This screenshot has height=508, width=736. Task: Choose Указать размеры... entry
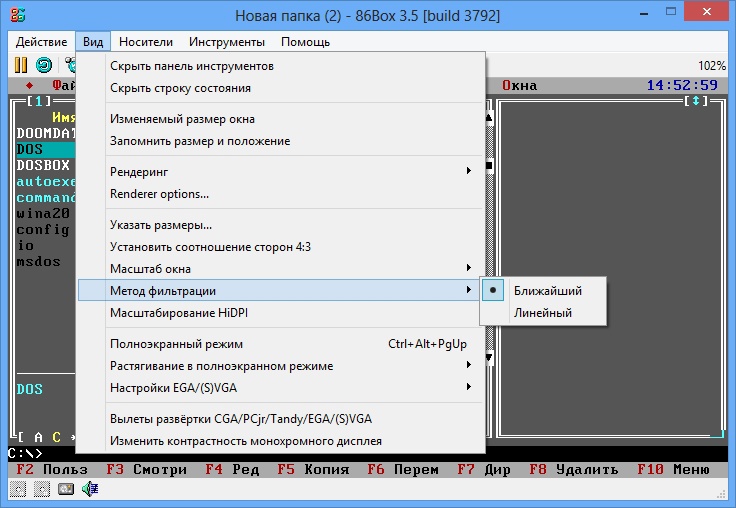(281, 225)
